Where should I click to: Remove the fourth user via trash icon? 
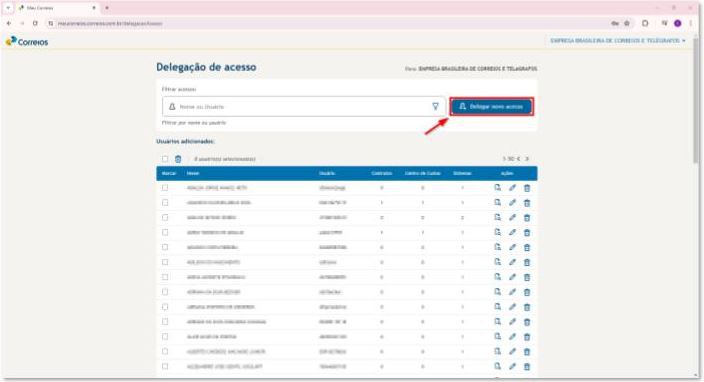pyautogui.click(x=527, y=233)
